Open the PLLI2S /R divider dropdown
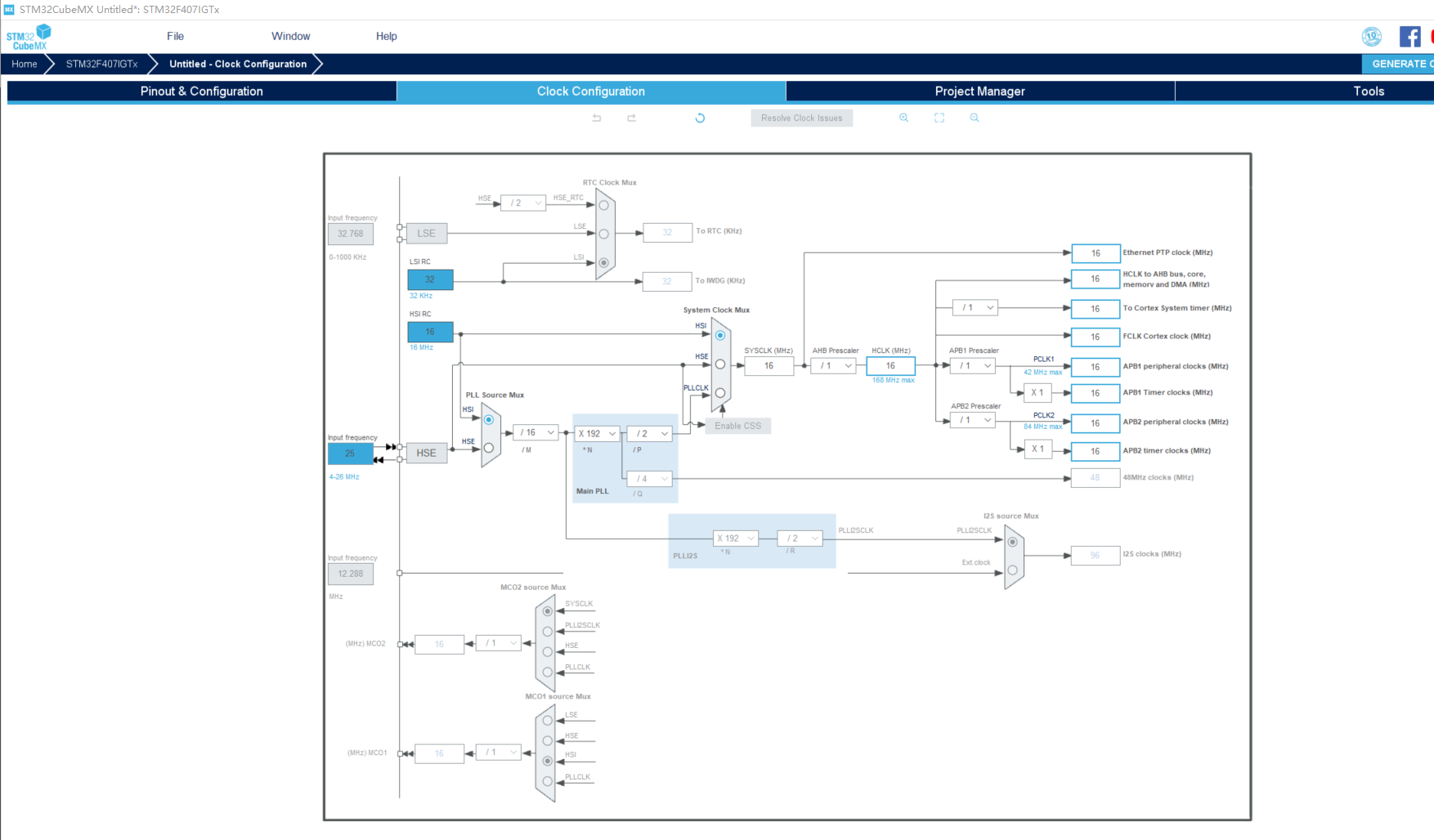Image resolution: width=1434 pixels, height=840 pixels. pyautogui.click(x=800, y=538)
